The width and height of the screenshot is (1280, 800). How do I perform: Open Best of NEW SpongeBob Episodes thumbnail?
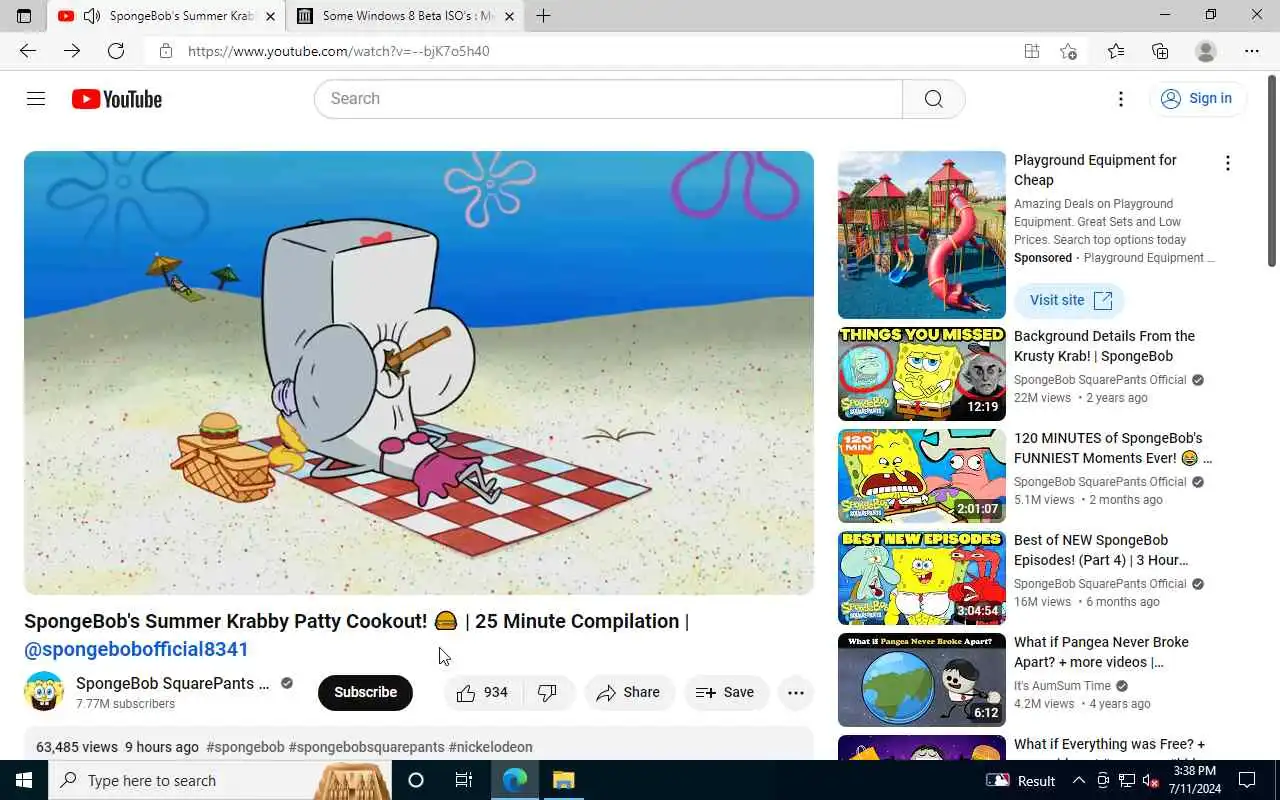(922, 578)
